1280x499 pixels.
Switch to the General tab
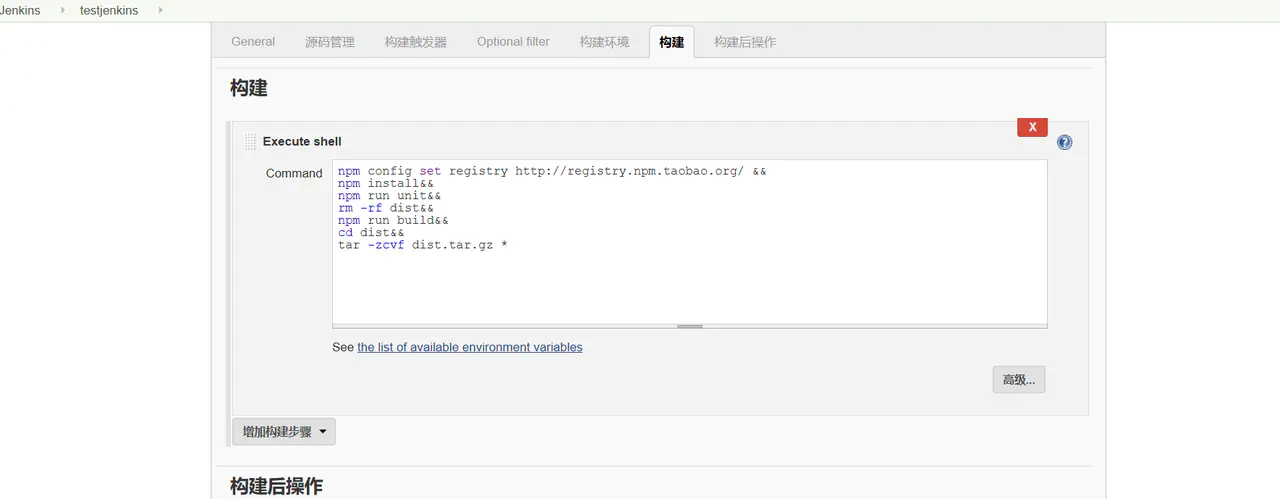point(253,42)
